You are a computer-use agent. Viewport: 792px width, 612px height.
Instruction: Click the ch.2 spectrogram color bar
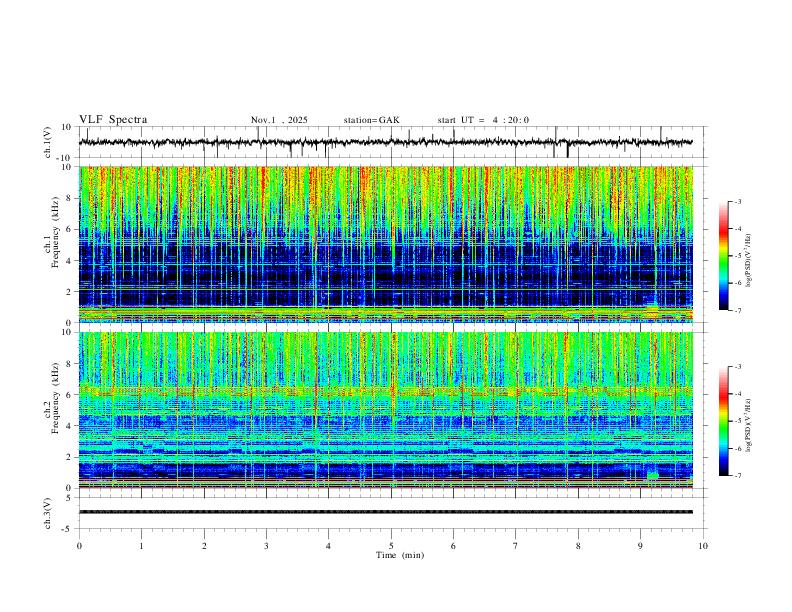724,421
